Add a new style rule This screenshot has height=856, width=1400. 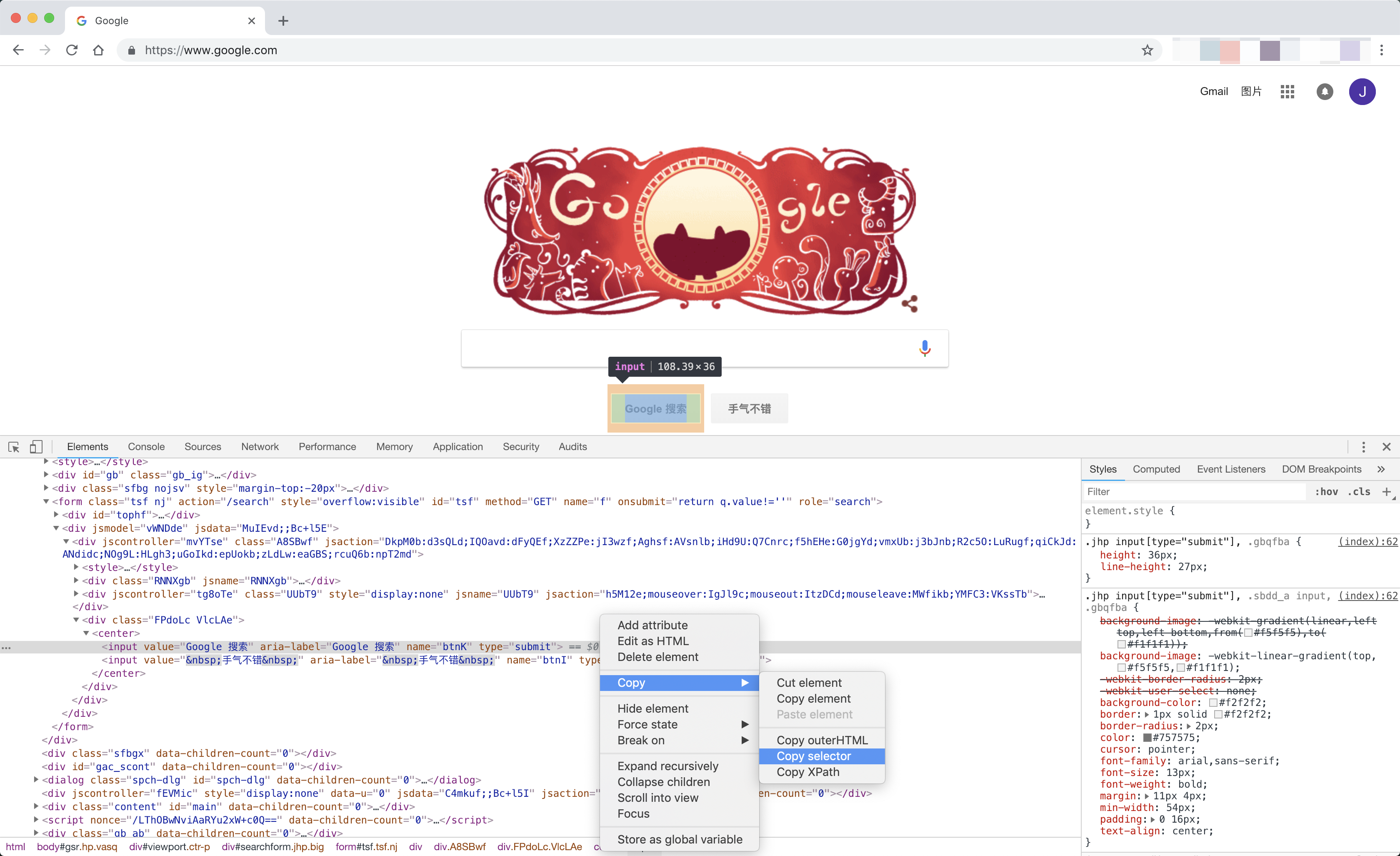[1386, 492]
